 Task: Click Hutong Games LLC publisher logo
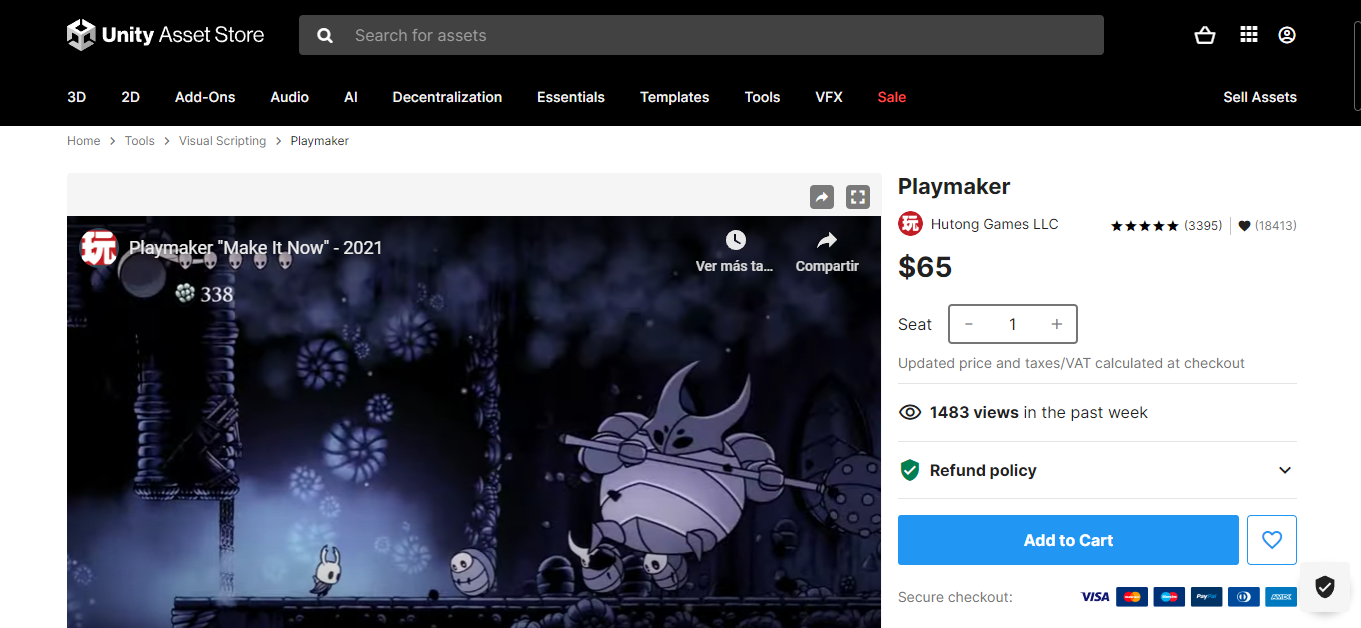click(910, 224)
